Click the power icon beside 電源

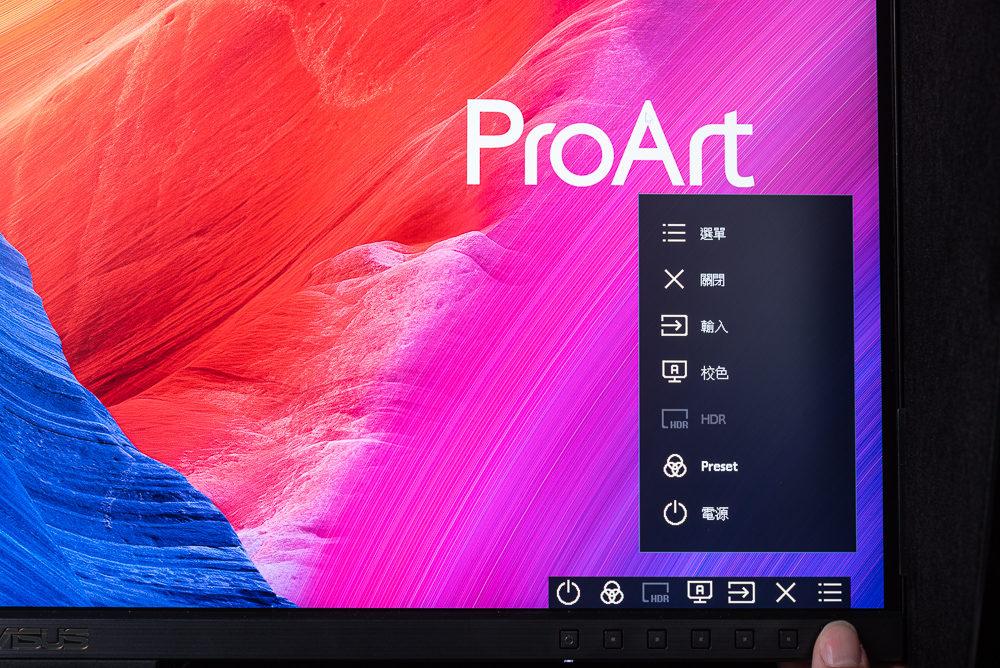coord(675,513)
